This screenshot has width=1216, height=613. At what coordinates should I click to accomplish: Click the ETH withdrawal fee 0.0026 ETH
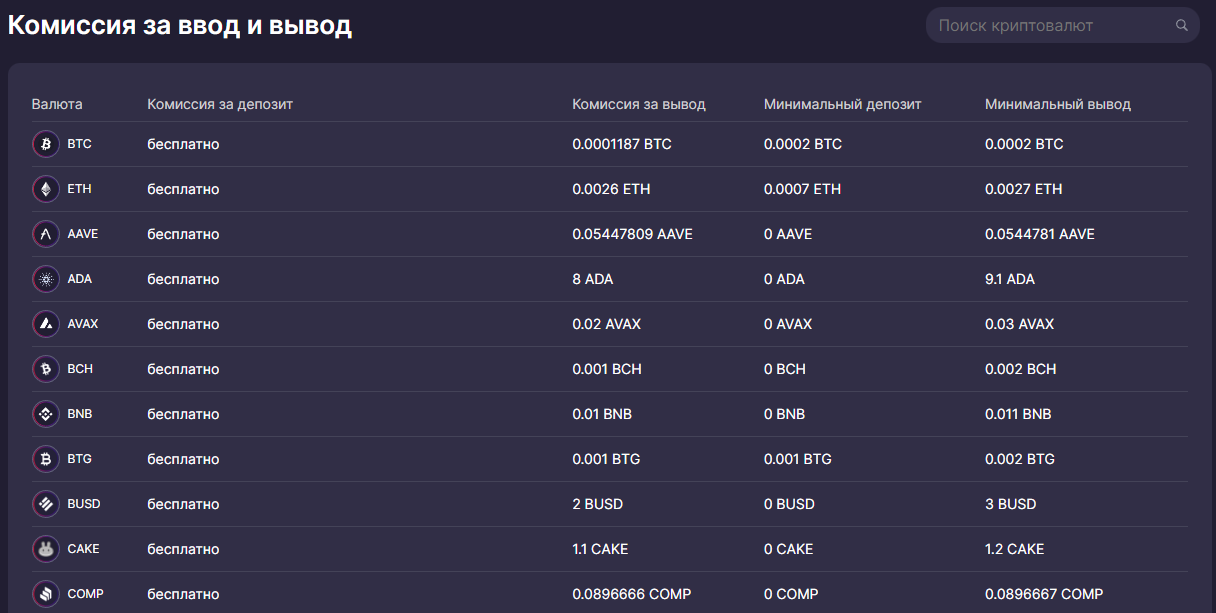(x=611, y=189)
